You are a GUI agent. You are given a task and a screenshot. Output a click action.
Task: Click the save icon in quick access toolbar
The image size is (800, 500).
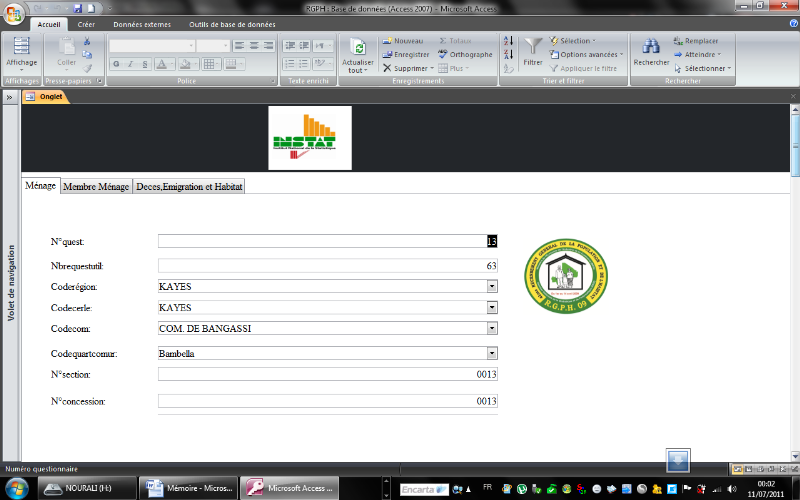76,8
